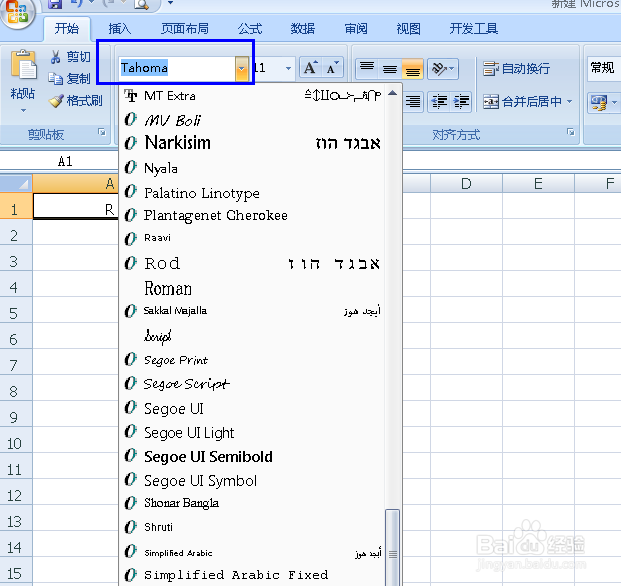Open Customize Quick Access Toolbar arrow
This screenshot has width=621, height=586.
coord(170,3)
